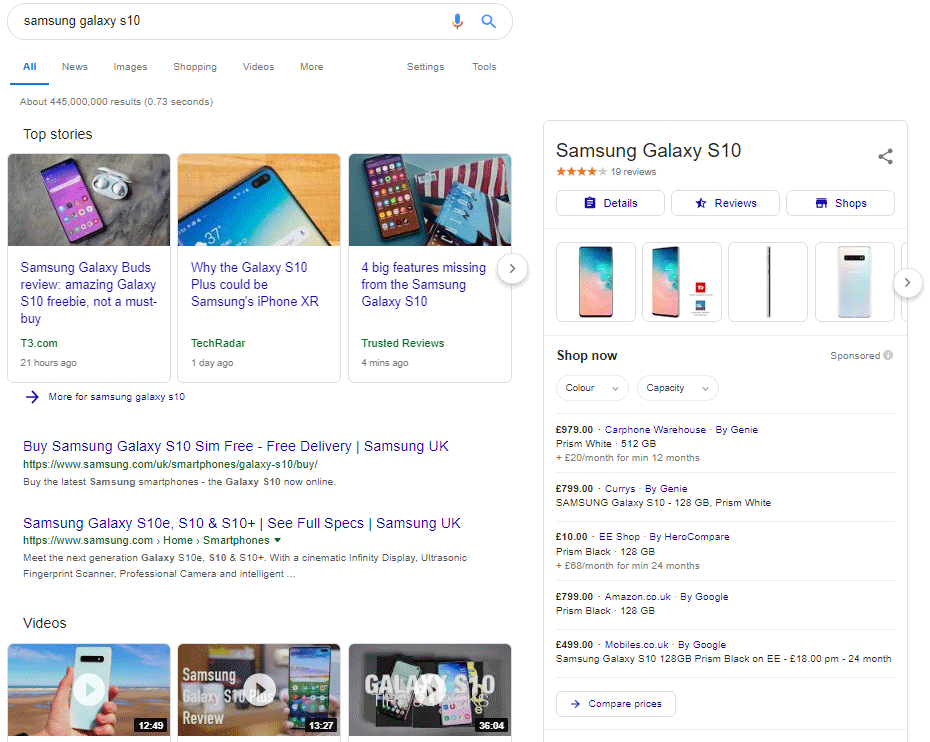Share the Samsung Galaxy S10 panel
Screen dimensions: 930x742
coord(885,156)
